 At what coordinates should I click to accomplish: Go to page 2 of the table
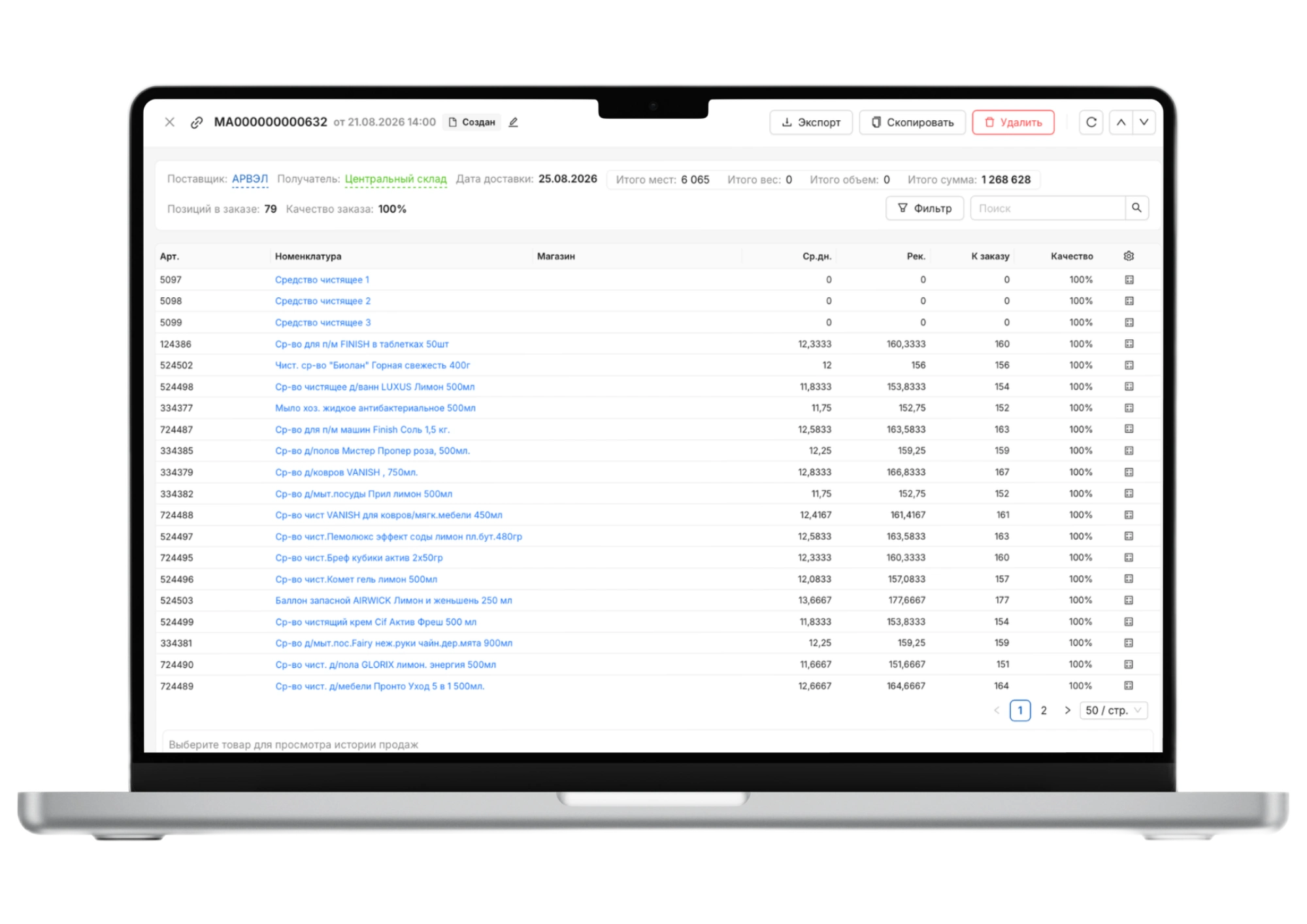1044,710
